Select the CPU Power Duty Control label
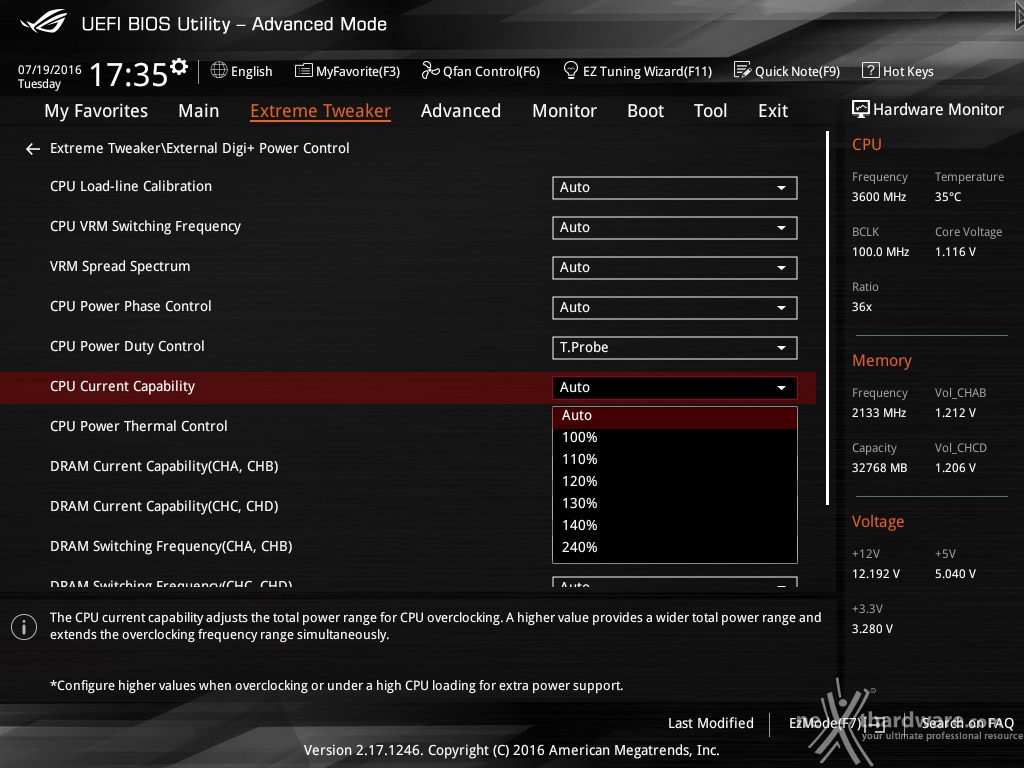This screenshot has width=1024, height=768. pos(127,346)
